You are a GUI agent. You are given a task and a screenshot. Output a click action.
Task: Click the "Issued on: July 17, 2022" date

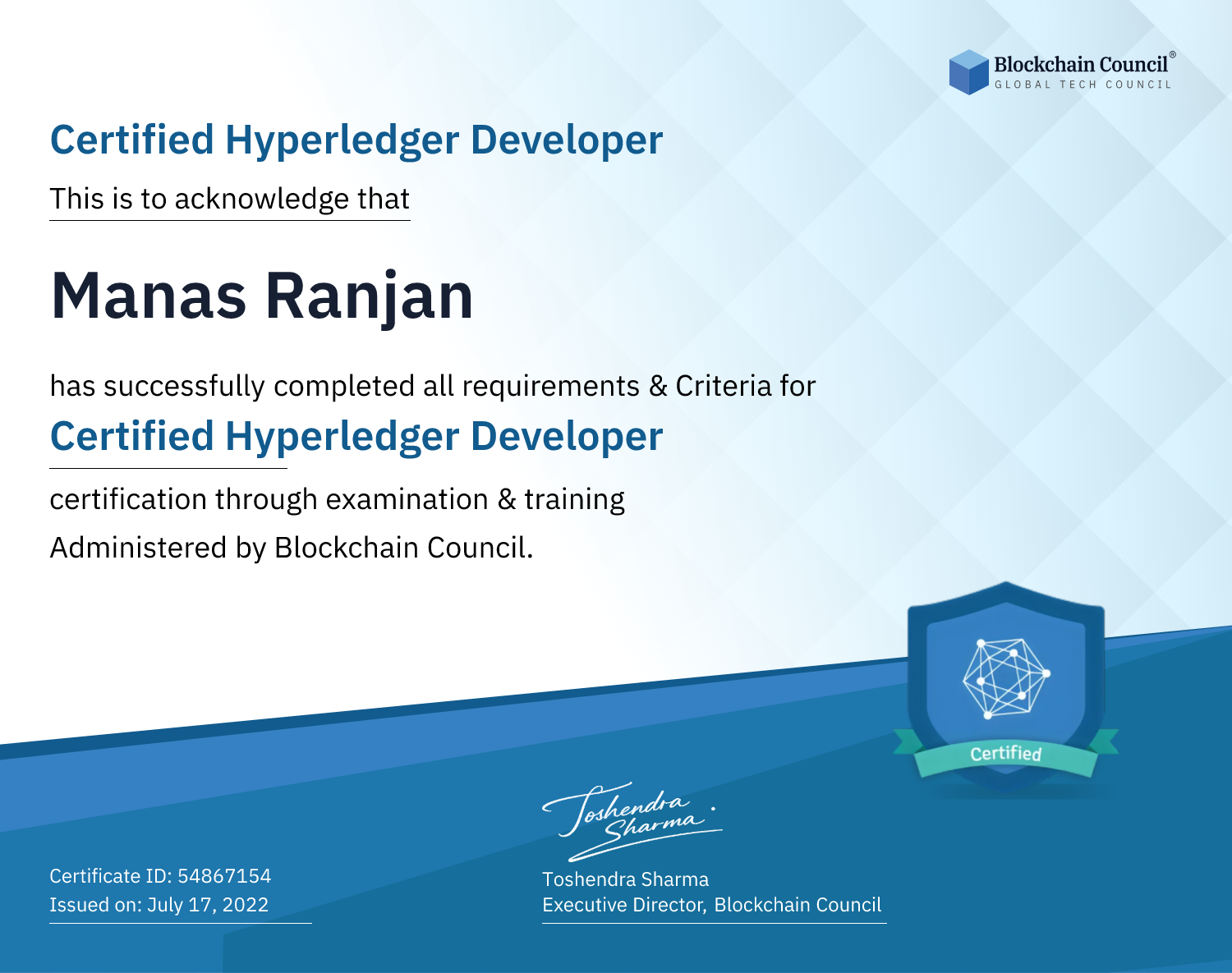tap(159, 905)
